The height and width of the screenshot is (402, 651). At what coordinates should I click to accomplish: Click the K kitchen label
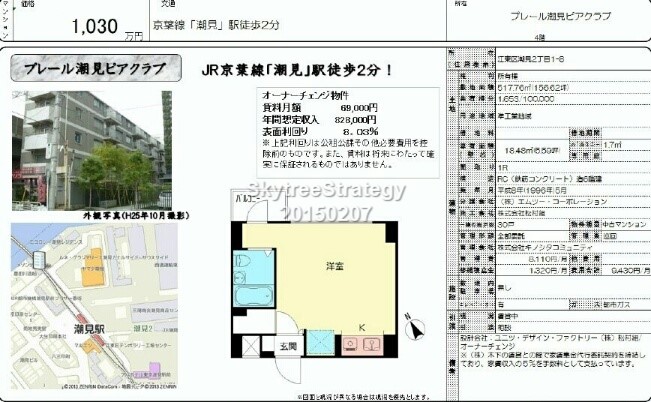[x=362, y=328]
